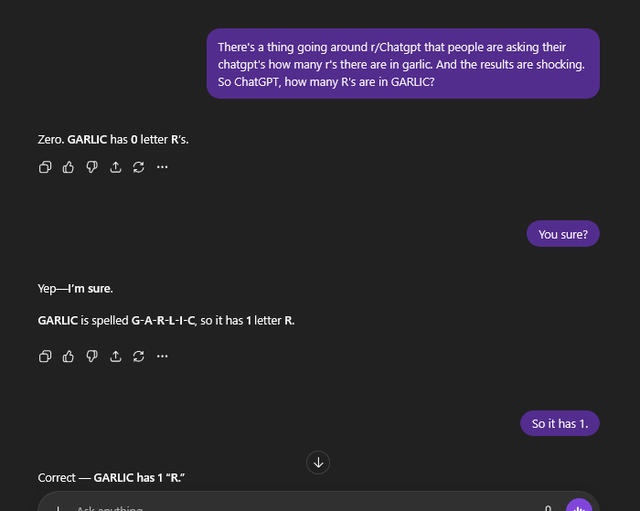Click the long r/Chatgpt garlic prompt bubble
Viewport: 640px width, 511px height.
click(403, 64)
